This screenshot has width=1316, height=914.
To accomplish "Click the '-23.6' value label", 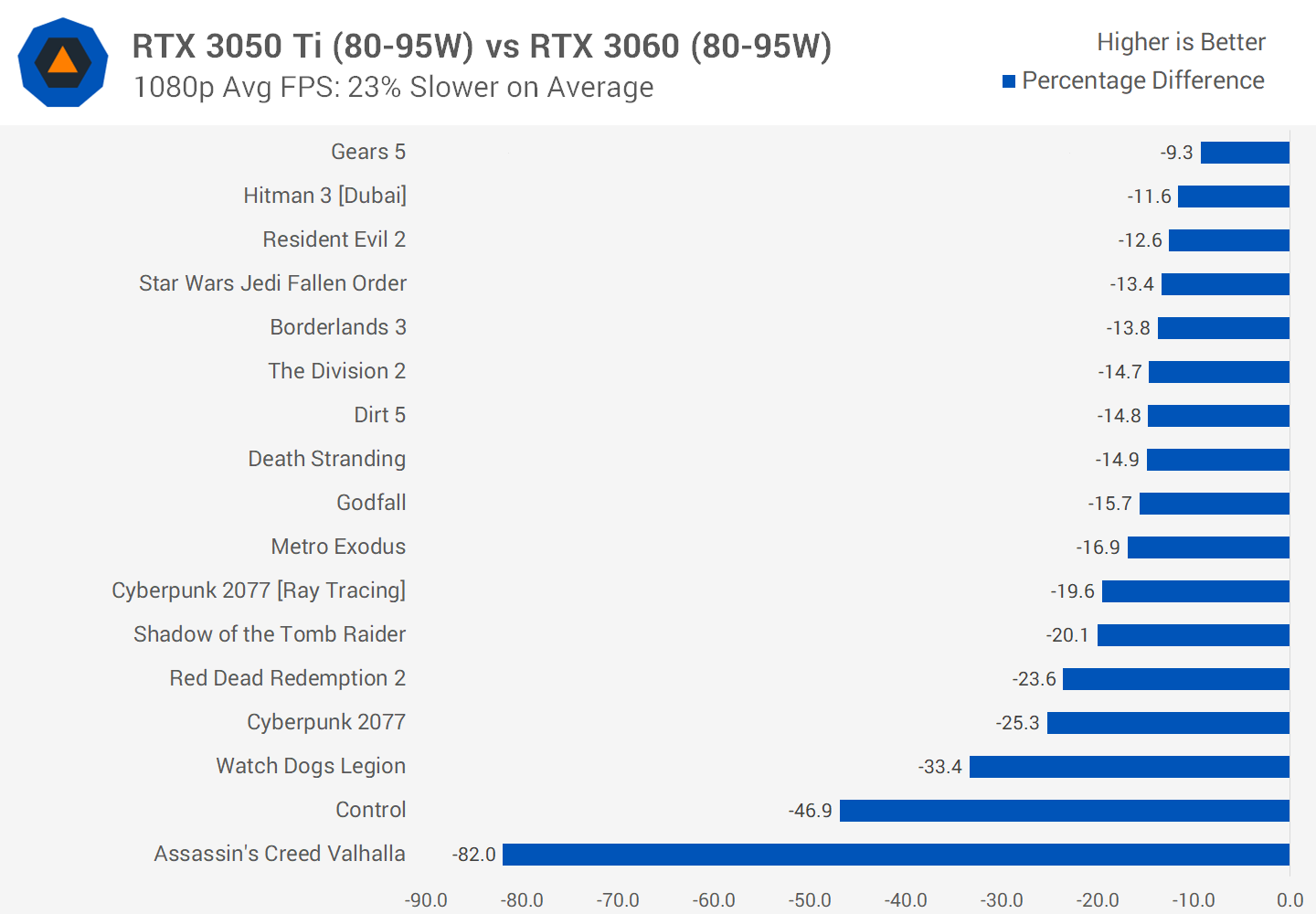I will tap(1035, 679).
